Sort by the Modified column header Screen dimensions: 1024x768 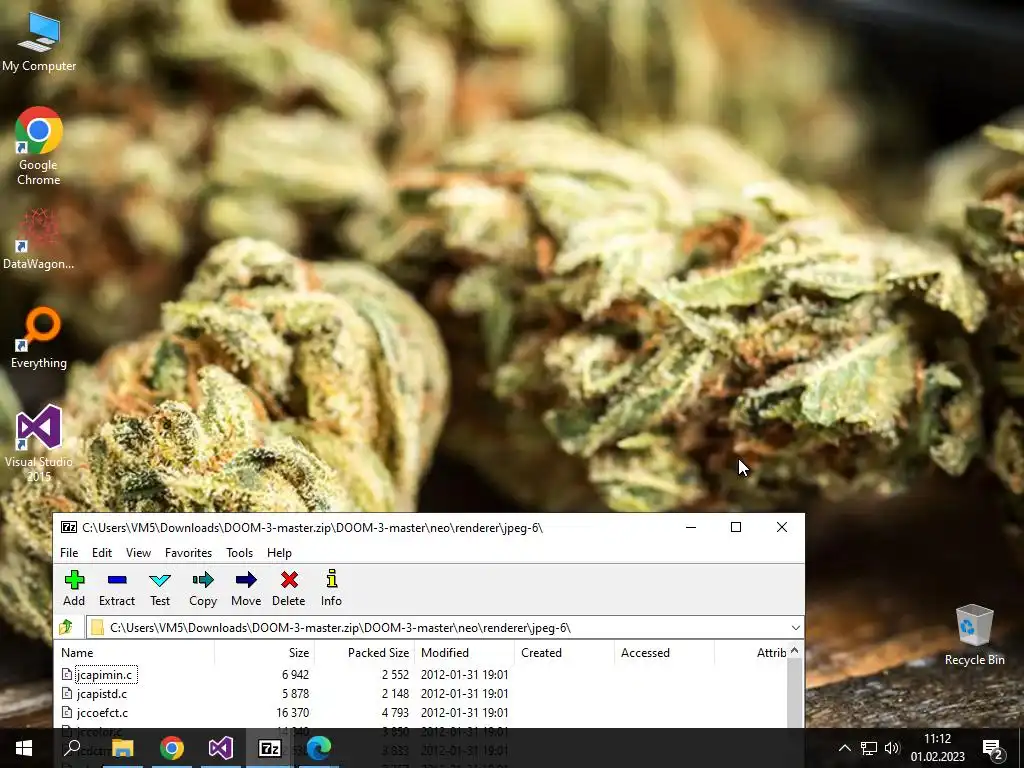point(465,652)
